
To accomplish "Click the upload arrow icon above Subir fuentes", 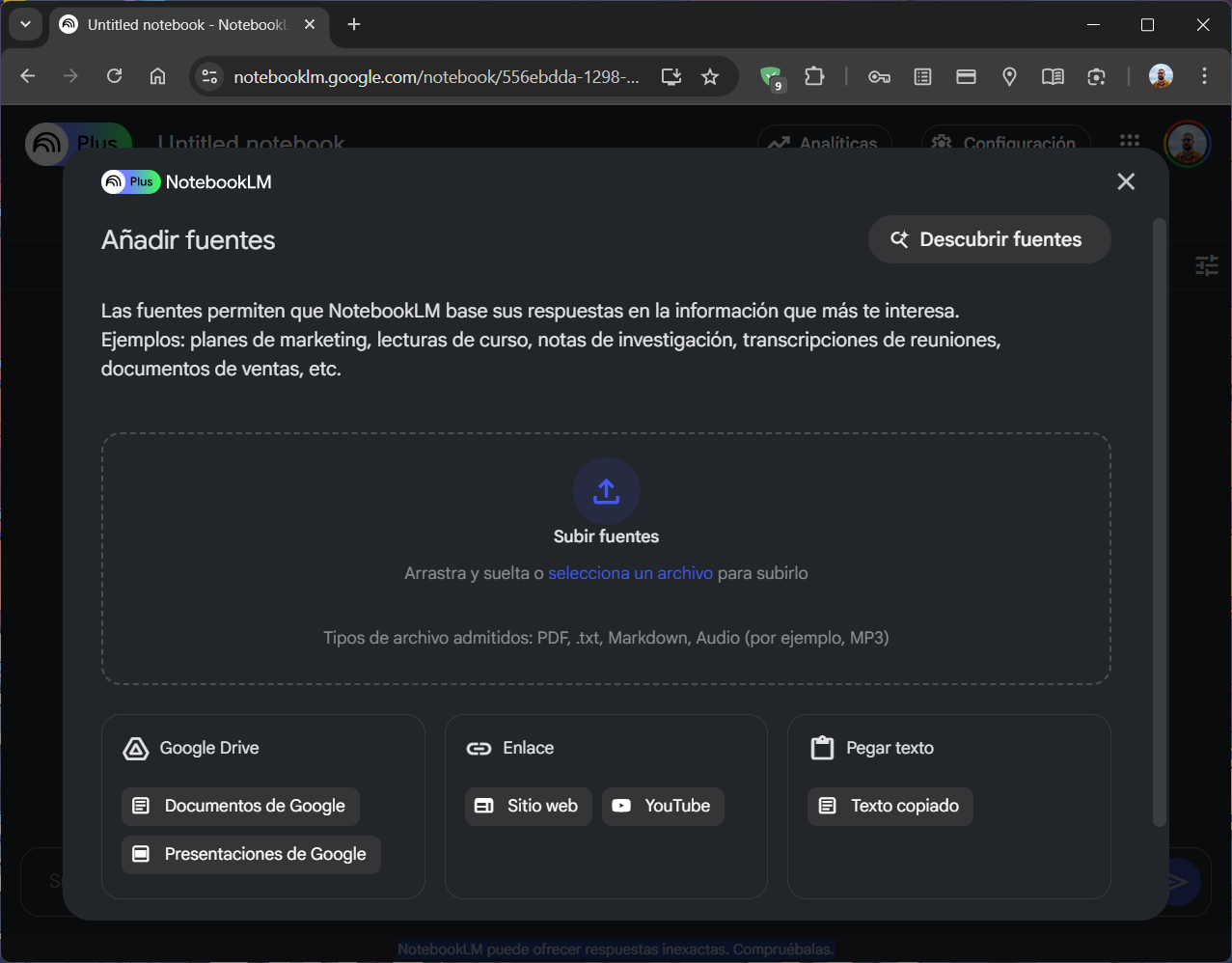I will 606,491.
